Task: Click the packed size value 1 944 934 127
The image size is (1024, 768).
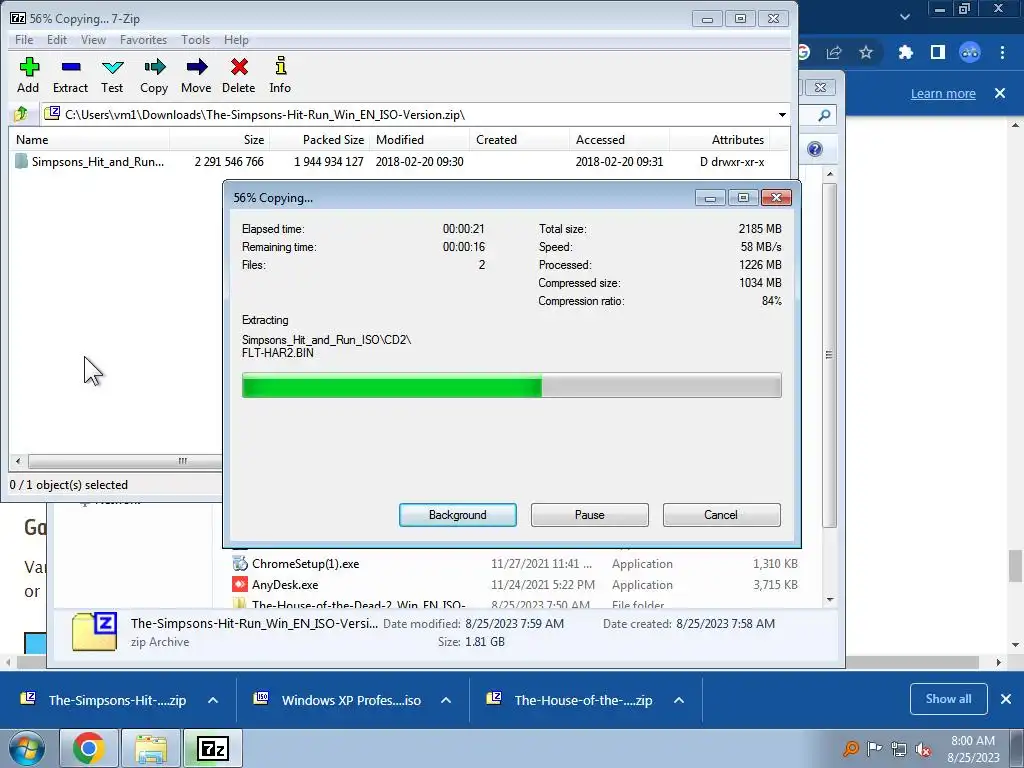Action: click(x=328, y=161)
